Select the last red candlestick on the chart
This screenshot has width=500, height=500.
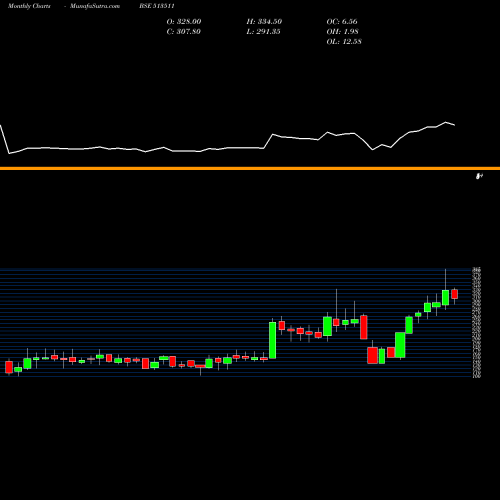pos(454,294)
